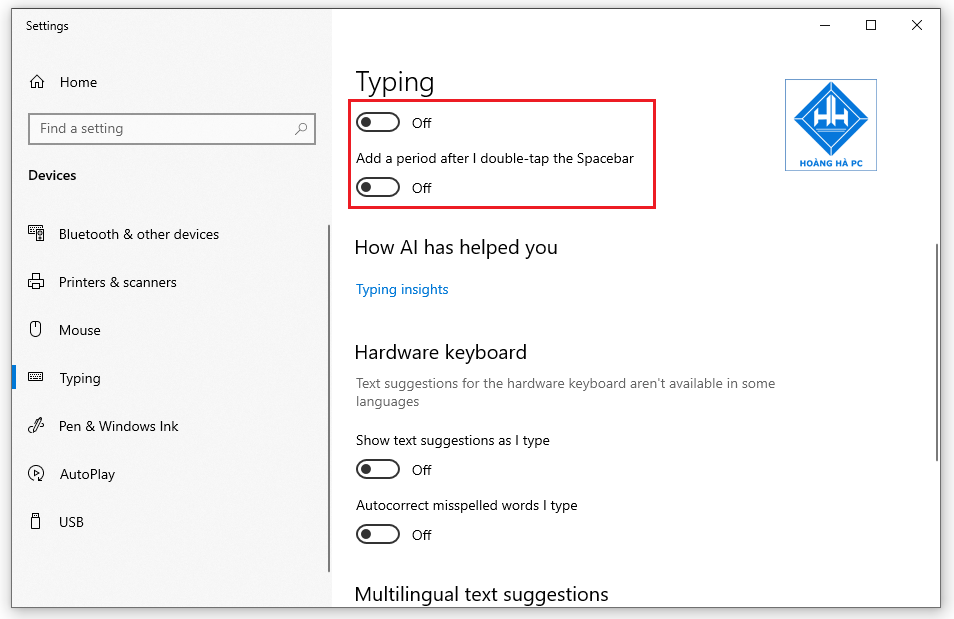Enable Show text suggestions as I type
The height and width of the screenshot is (619, 954).
pyautogui.click(x=377, y=469)
